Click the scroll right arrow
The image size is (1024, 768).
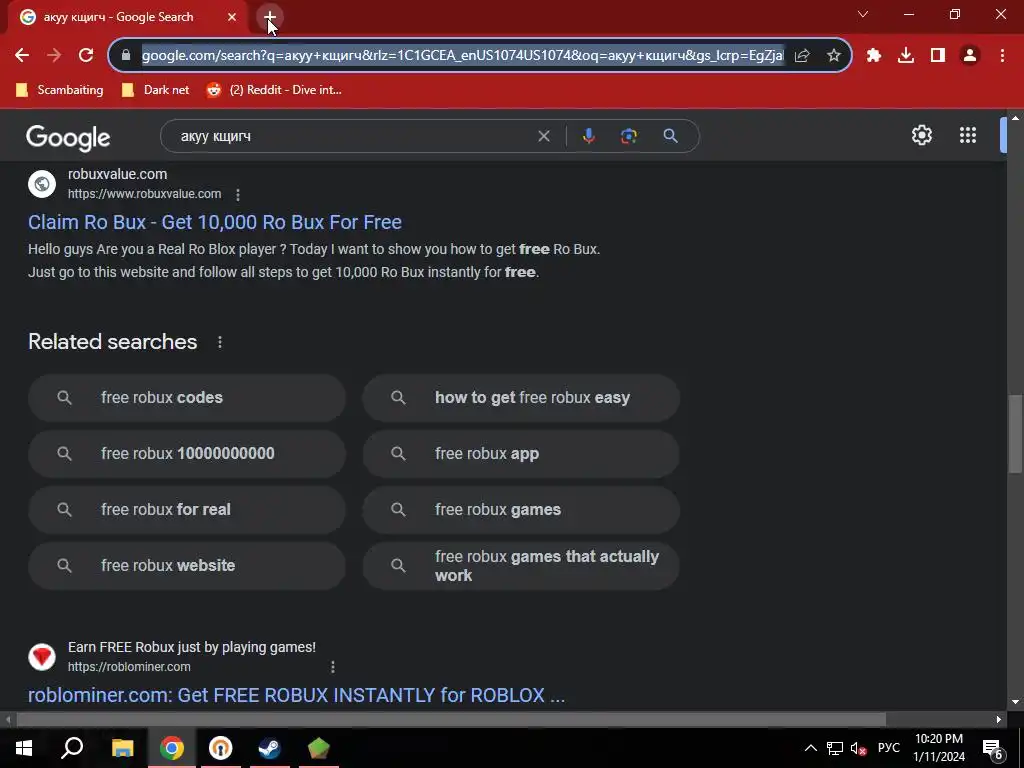[999, 720]
